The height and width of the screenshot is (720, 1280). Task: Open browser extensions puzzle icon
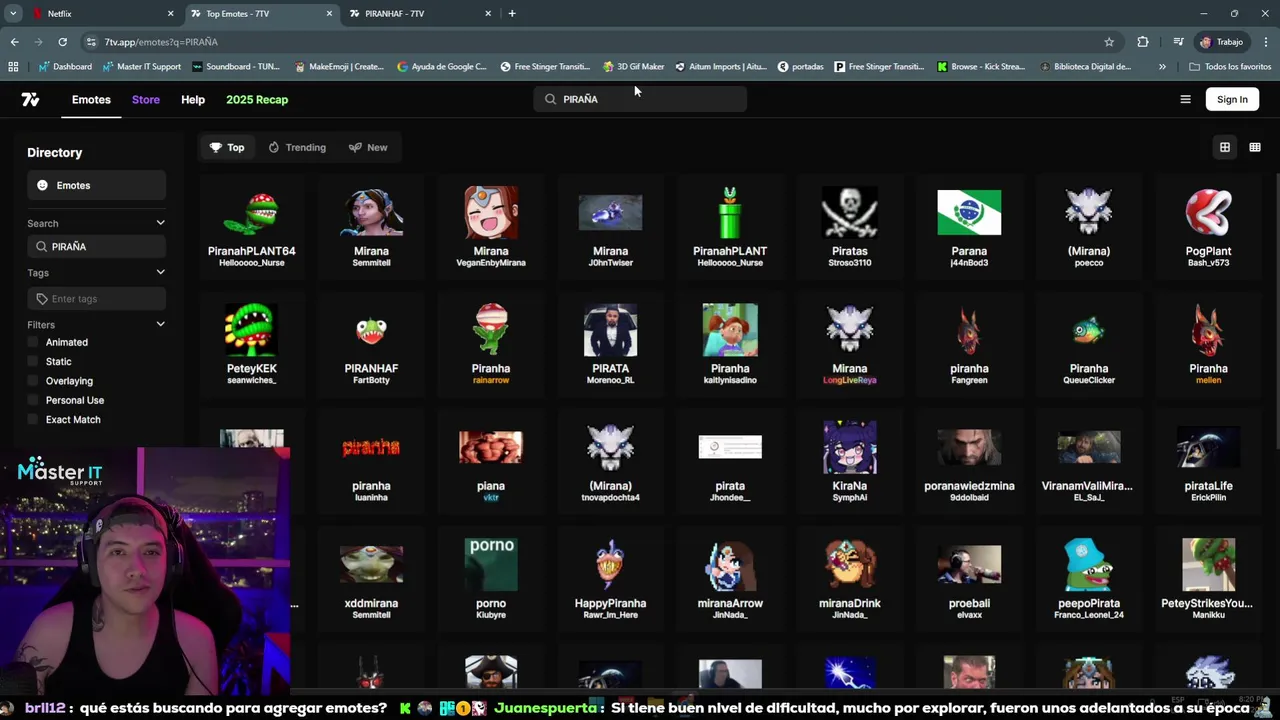click(1143, 42)
